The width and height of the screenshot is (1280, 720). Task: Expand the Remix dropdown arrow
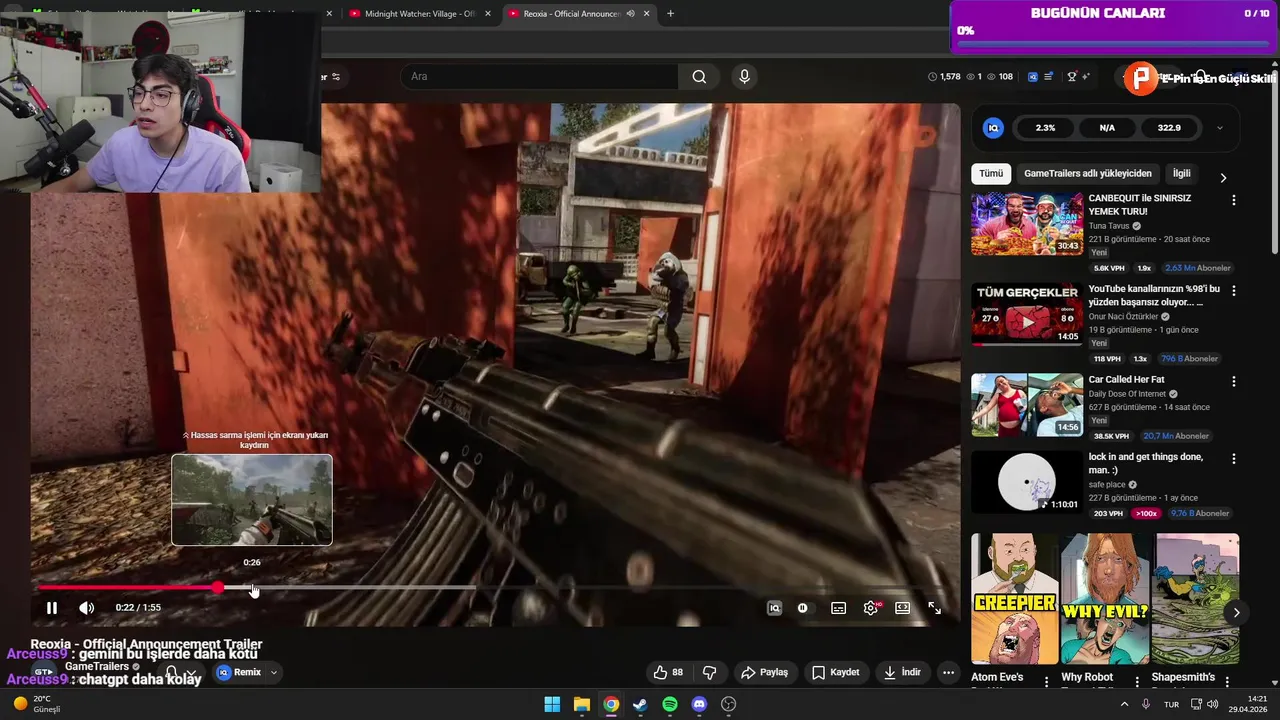(274, 673)
